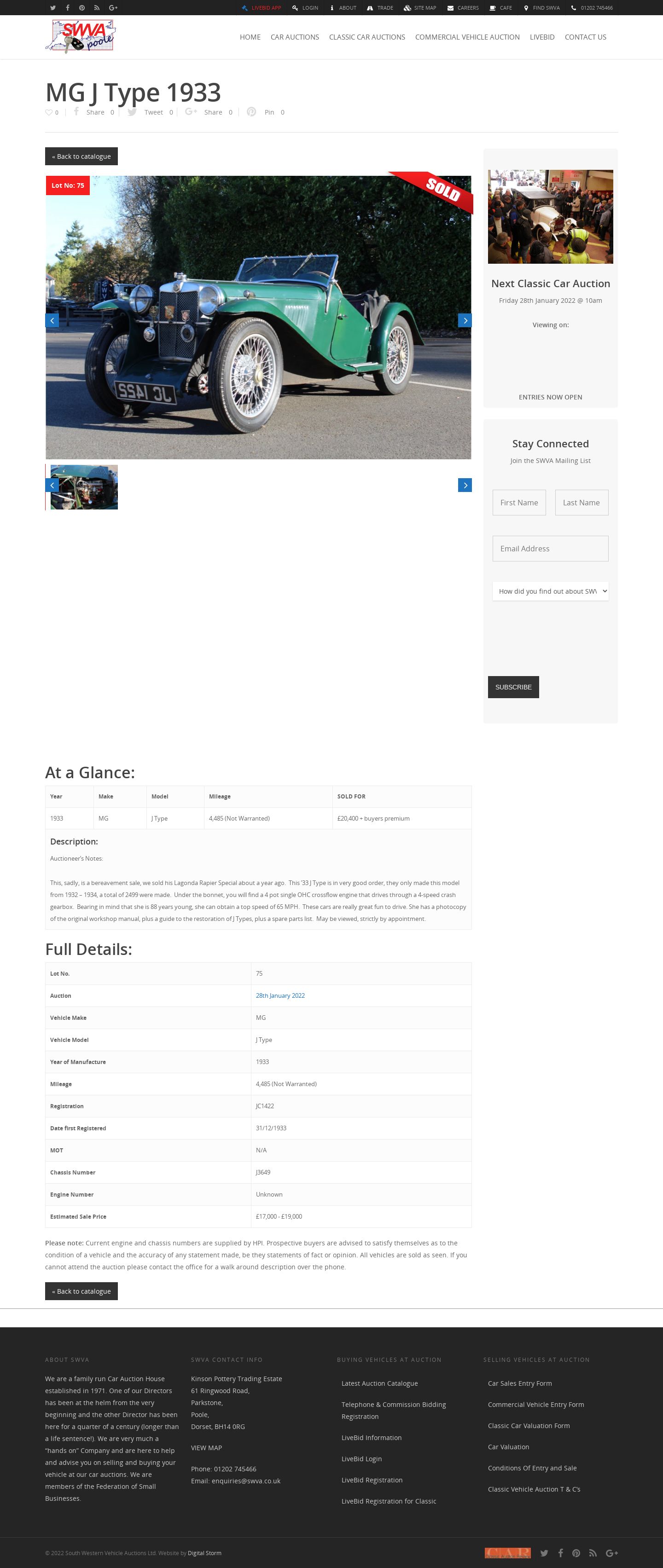663x1568 pixels.
Task: Open LiveBid Information link
Action: coord(372,1438)
